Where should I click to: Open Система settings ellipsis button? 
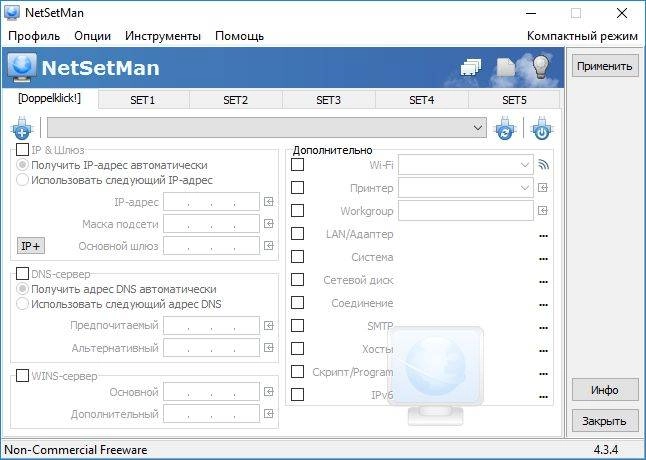point(543,259)
